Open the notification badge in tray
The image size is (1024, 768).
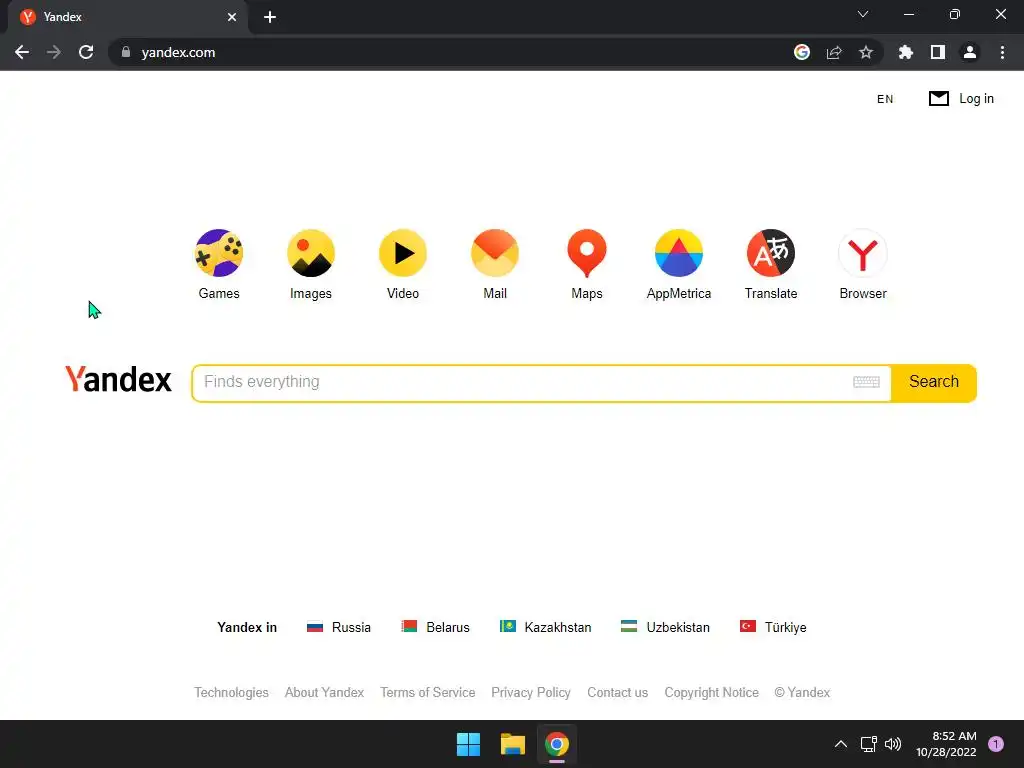(x=996, y=744)
